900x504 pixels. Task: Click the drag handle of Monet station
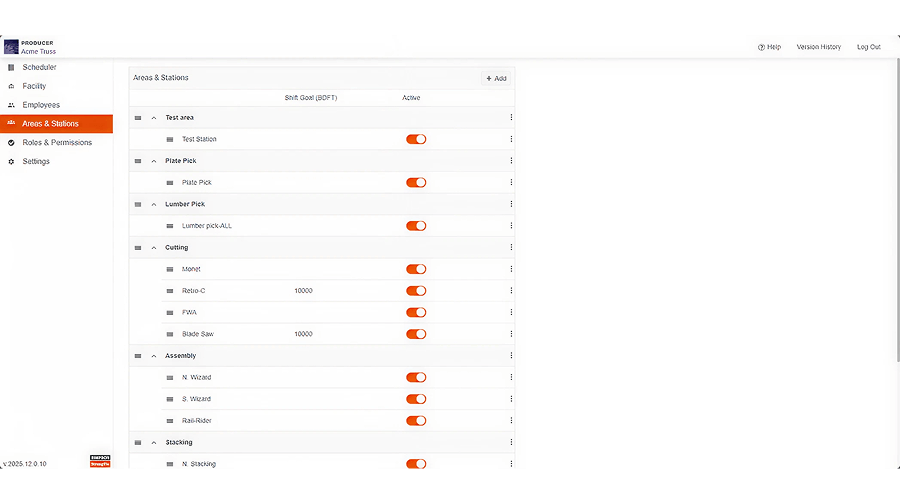[170, 269]
